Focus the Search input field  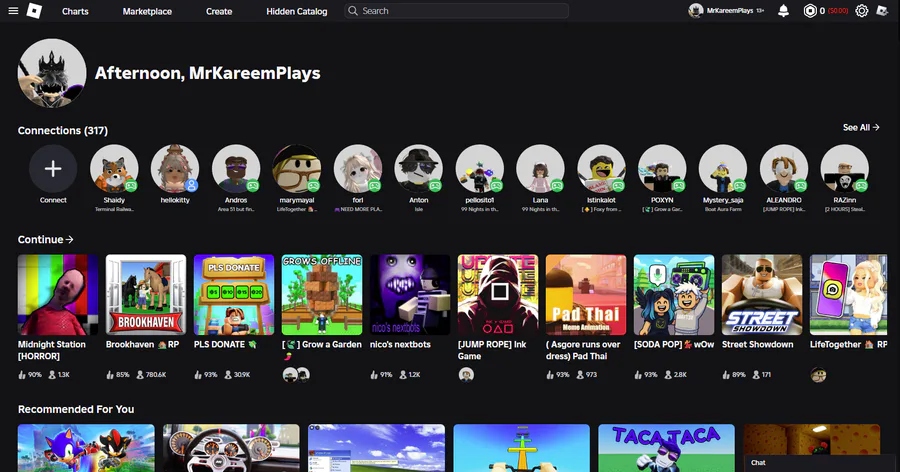tap(456, 11)
